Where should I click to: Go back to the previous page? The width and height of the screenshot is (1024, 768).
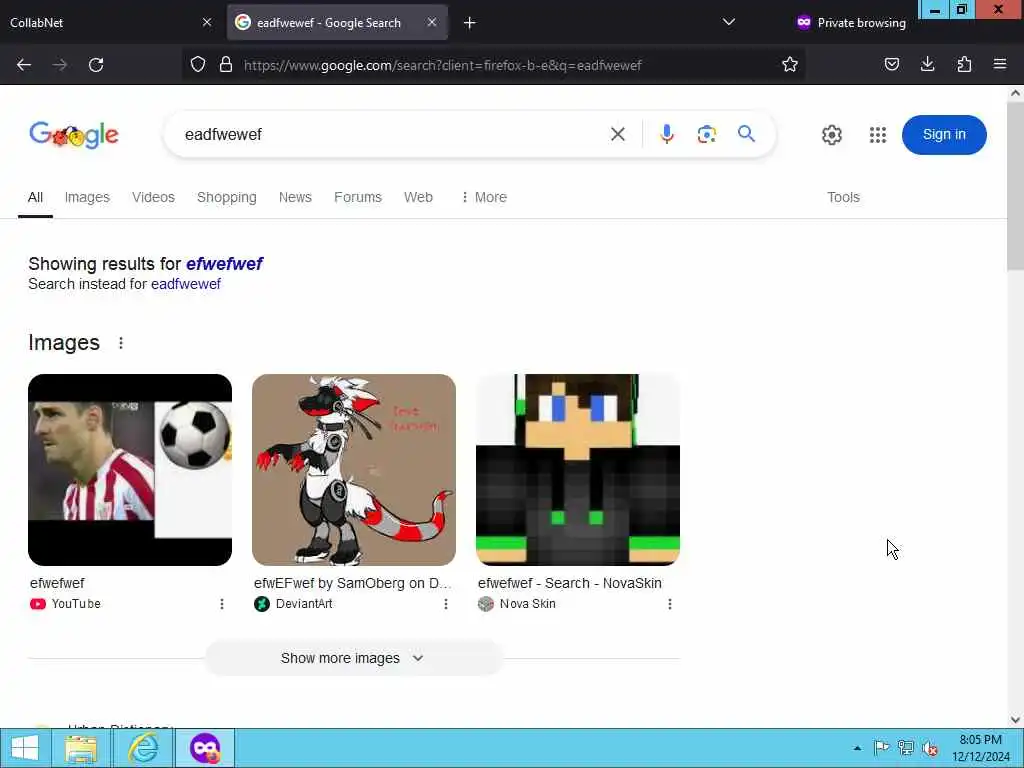[x=24, y=65]
